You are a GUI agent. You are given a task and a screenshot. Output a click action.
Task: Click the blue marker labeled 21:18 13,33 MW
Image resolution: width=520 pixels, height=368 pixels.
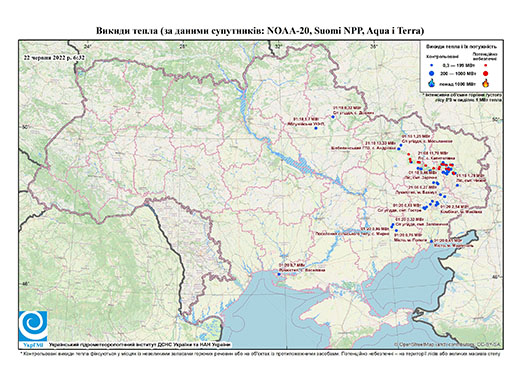[x=399, y=149]
